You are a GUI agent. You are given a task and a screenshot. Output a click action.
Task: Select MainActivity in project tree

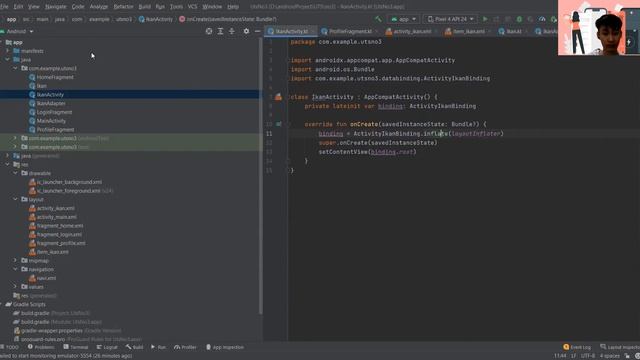point(51,121)
